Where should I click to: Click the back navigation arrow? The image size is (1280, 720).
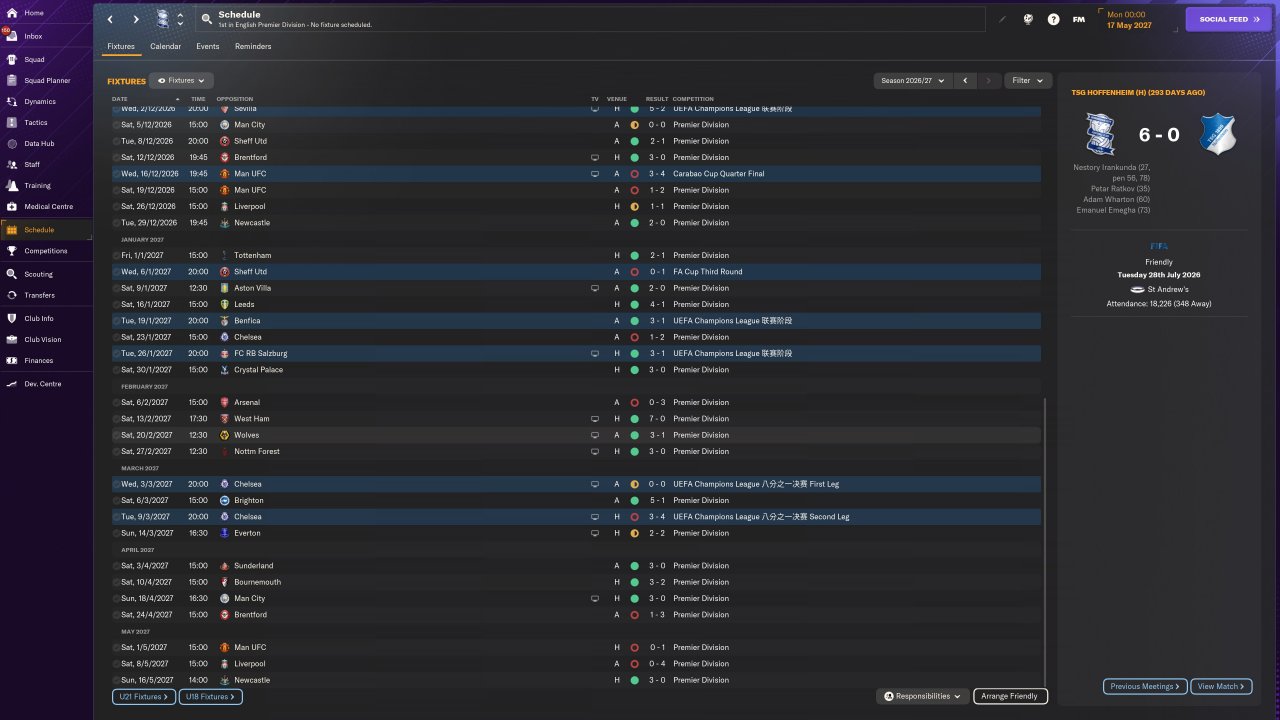coord(110,19)
